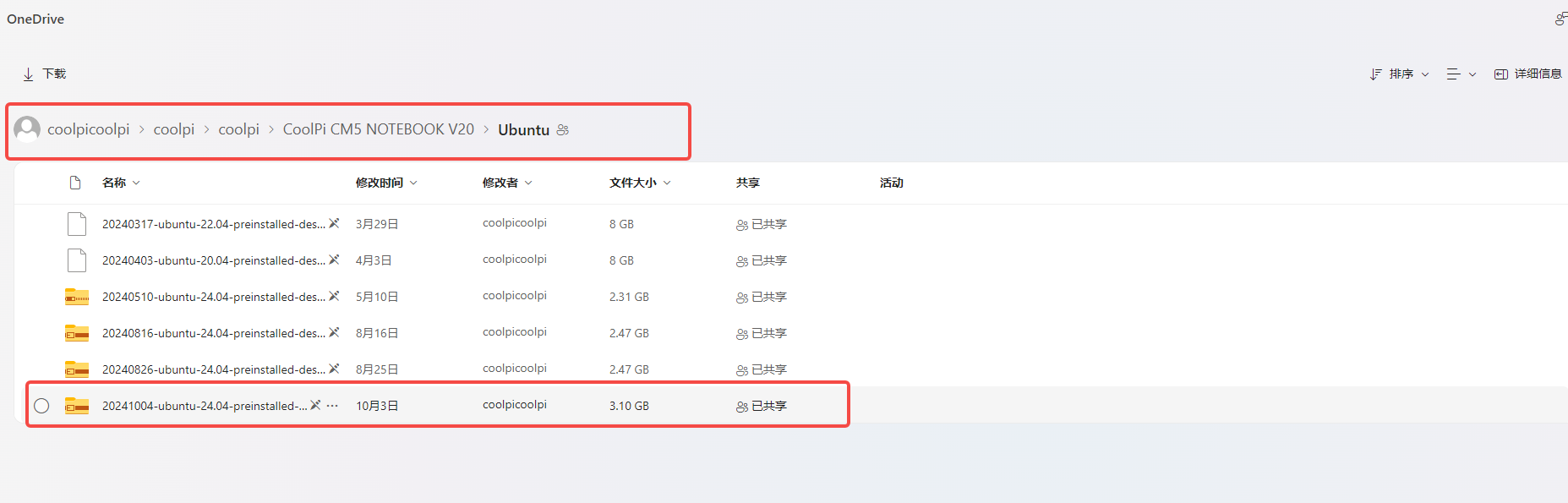Click file icon of 20240317-ubuntu-22.04 row

(x=77, y=224)
